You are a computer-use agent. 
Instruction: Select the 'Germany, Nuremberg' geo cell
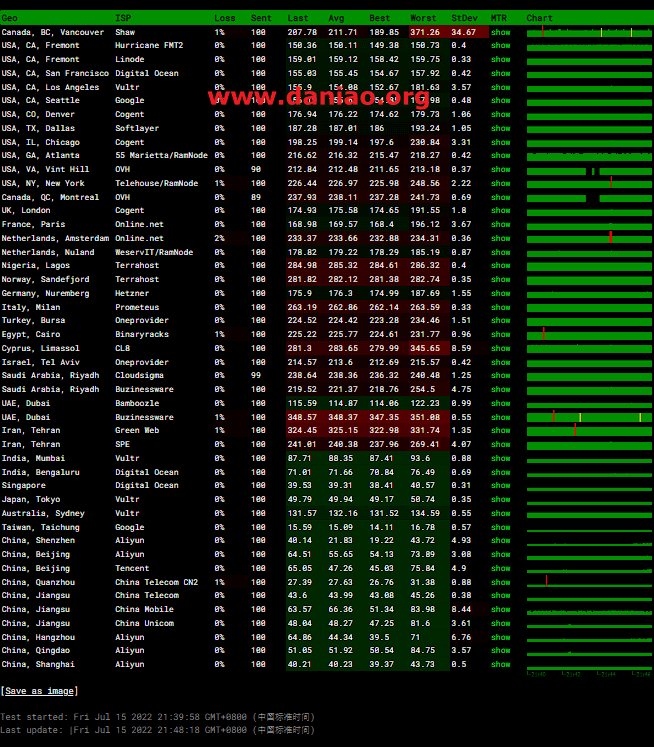click(x=45, y=293)
